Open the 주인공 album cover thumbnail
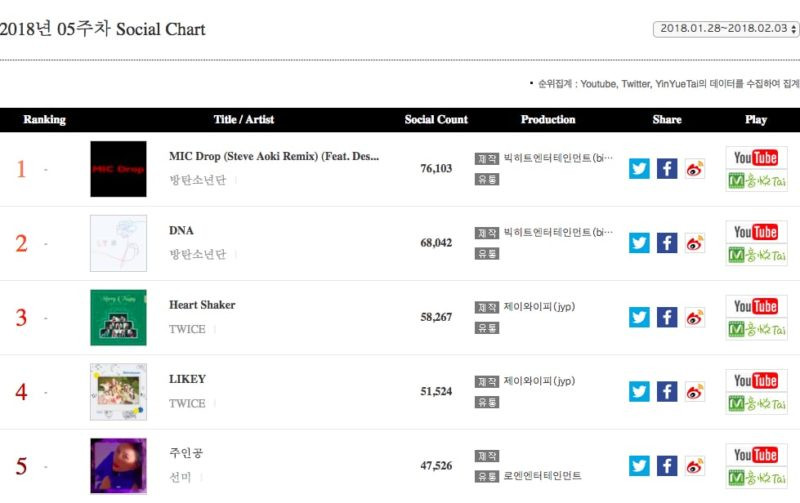The height and width of the screenshot is (503, 800). coord(118,466)
